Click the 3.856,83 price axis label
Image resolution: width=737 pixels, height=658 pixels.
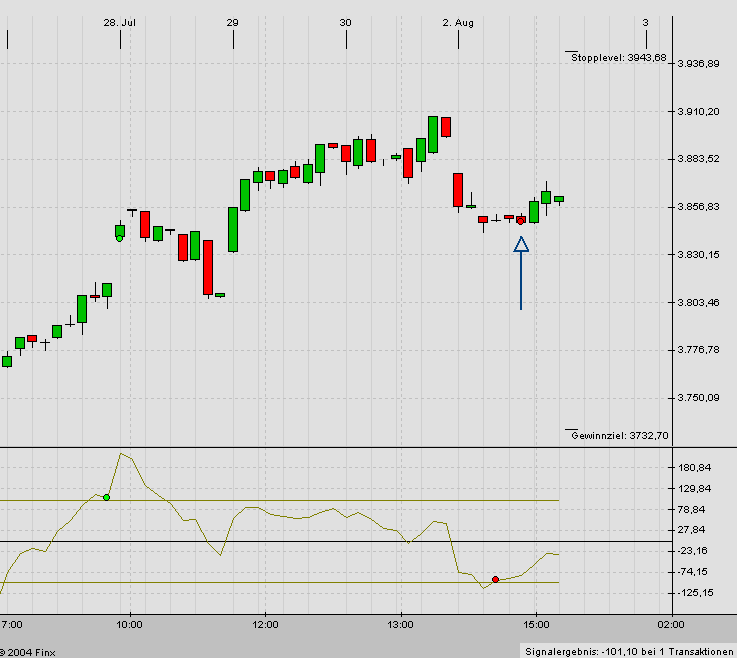(699, 207)
